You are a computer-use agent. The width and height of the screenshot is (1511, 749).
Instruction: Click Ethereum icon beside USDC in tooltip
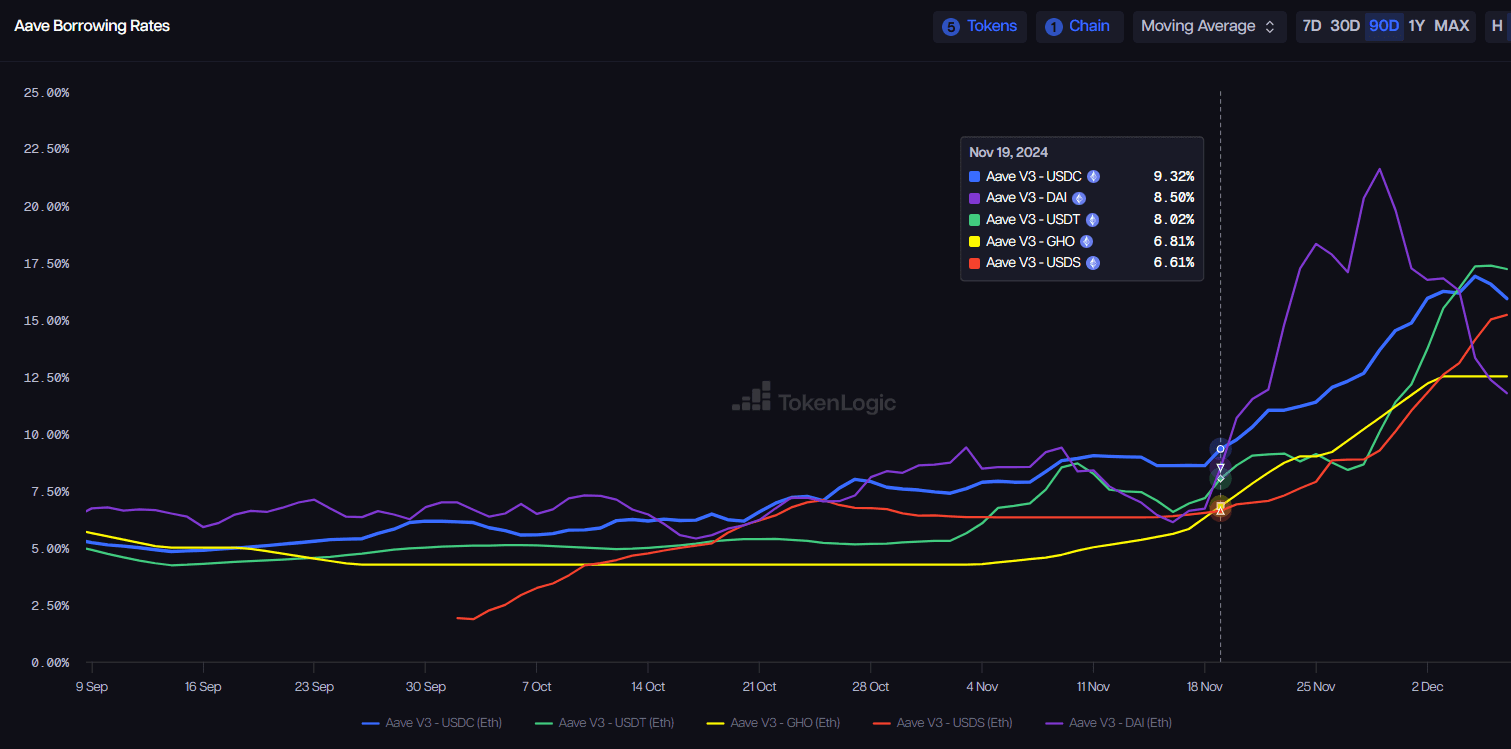click(x=1093, y=176)
